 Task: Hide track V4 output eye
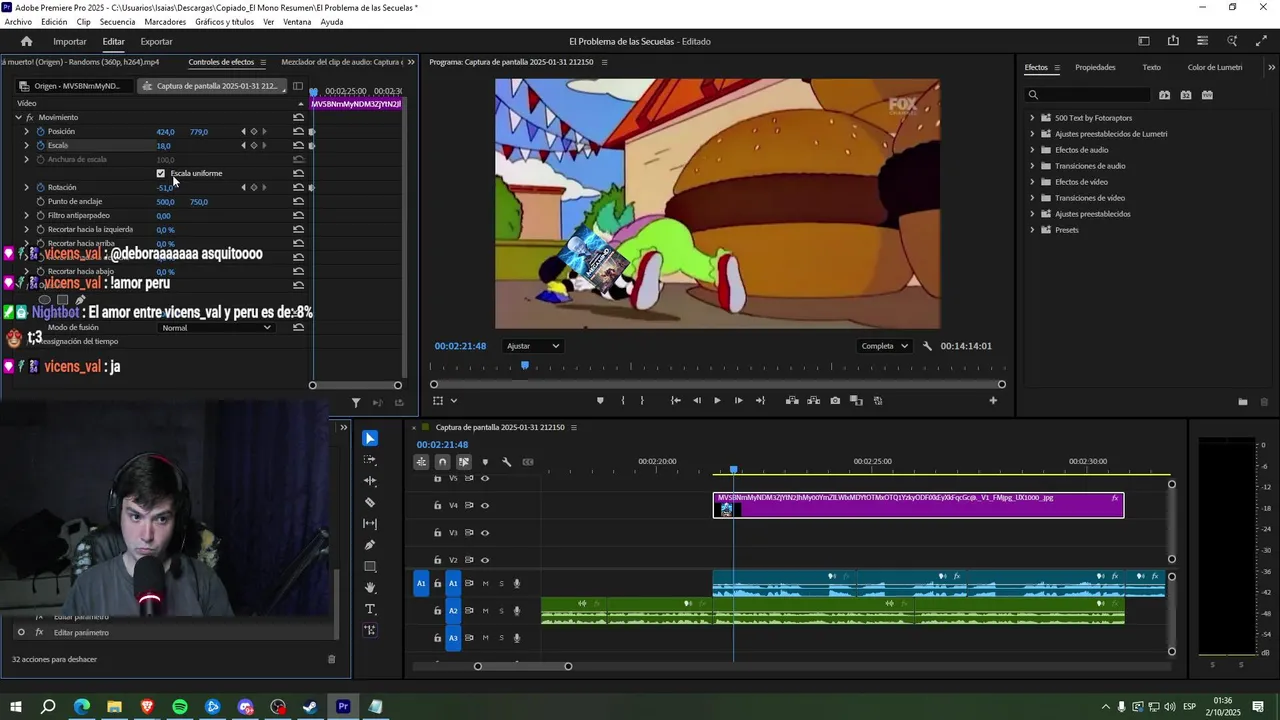click(485, 506)
